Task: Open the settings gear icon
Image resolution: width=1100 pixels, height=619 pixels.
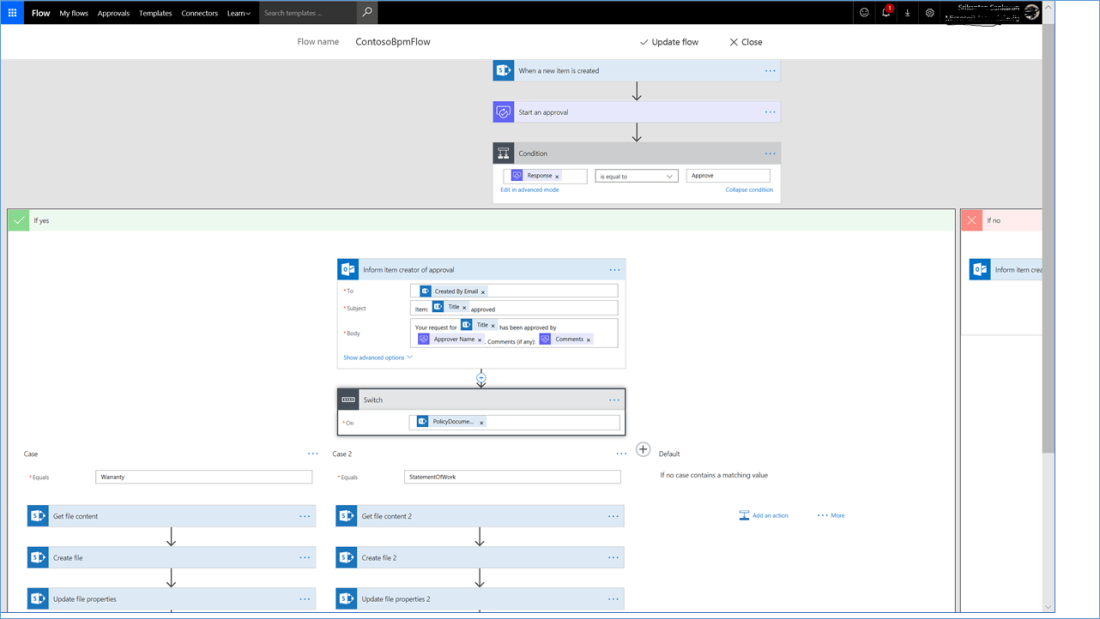Action: pos(929,13)
